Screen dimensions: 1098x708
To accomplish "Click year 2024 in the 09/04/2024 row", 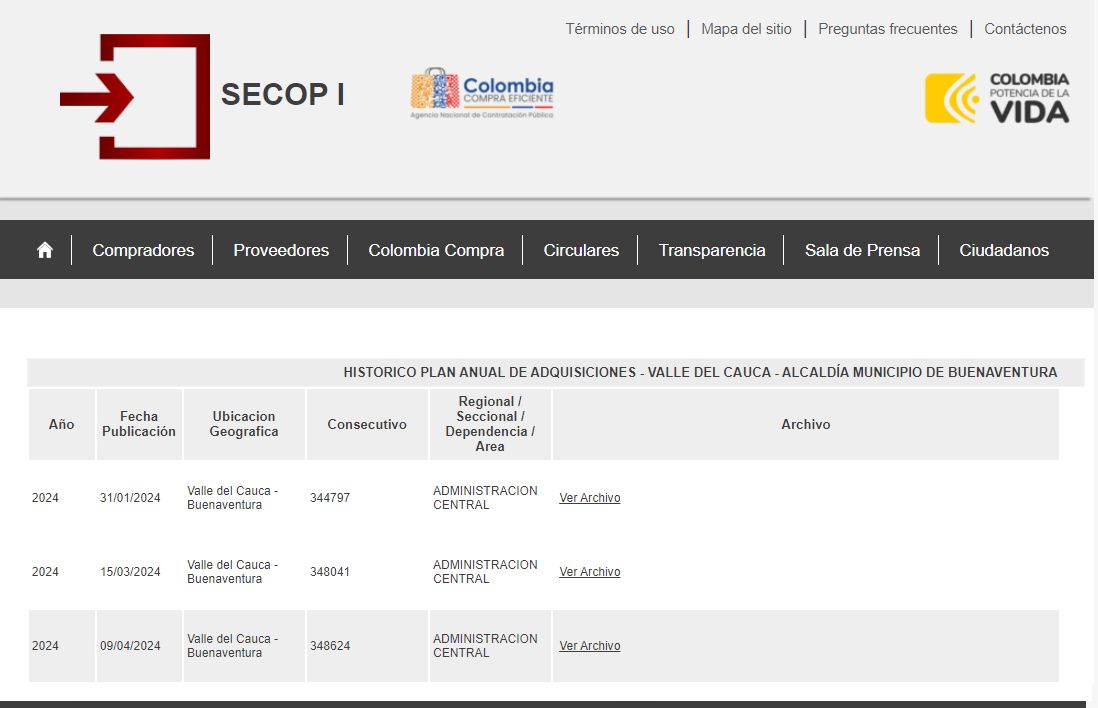I will (45, 646).
